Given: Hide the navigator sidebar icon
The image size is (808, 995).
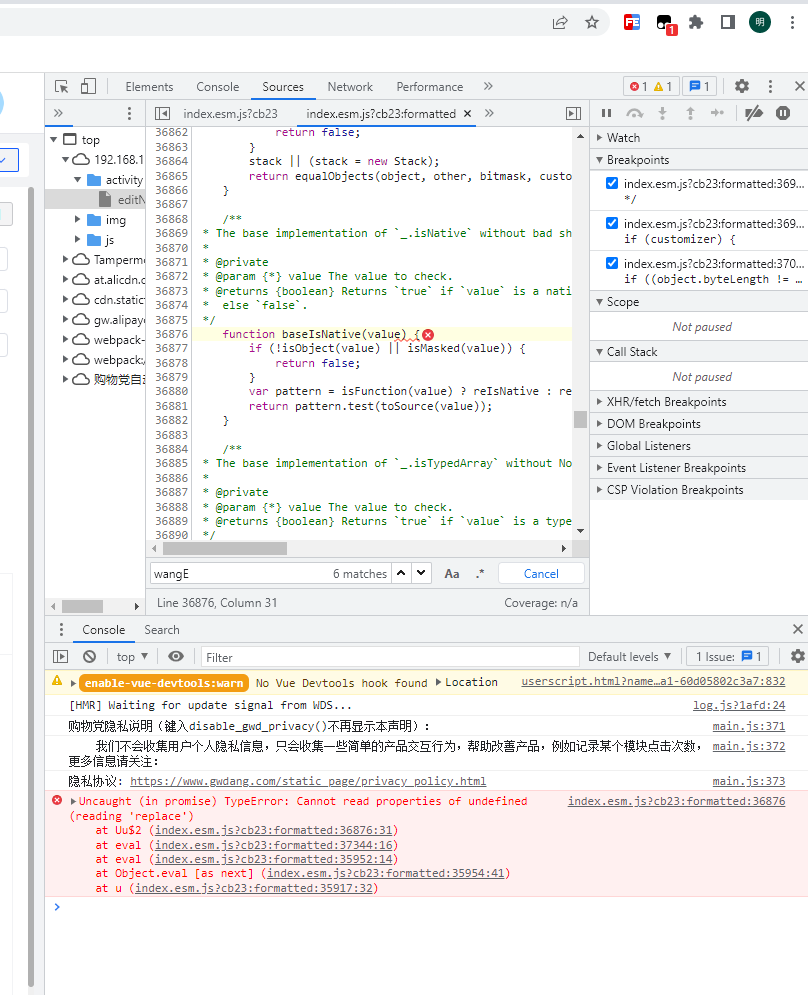Looking at the screenshot, I should (x=162, y=114).
